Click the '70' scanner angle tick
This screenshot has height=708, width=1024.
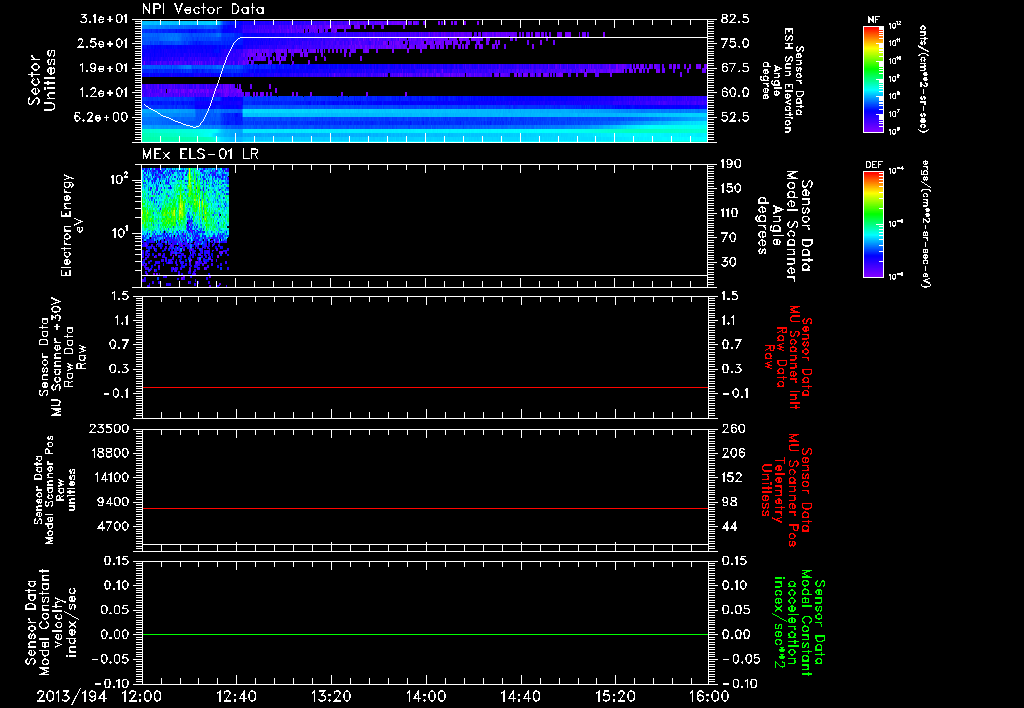click(728, 238)
